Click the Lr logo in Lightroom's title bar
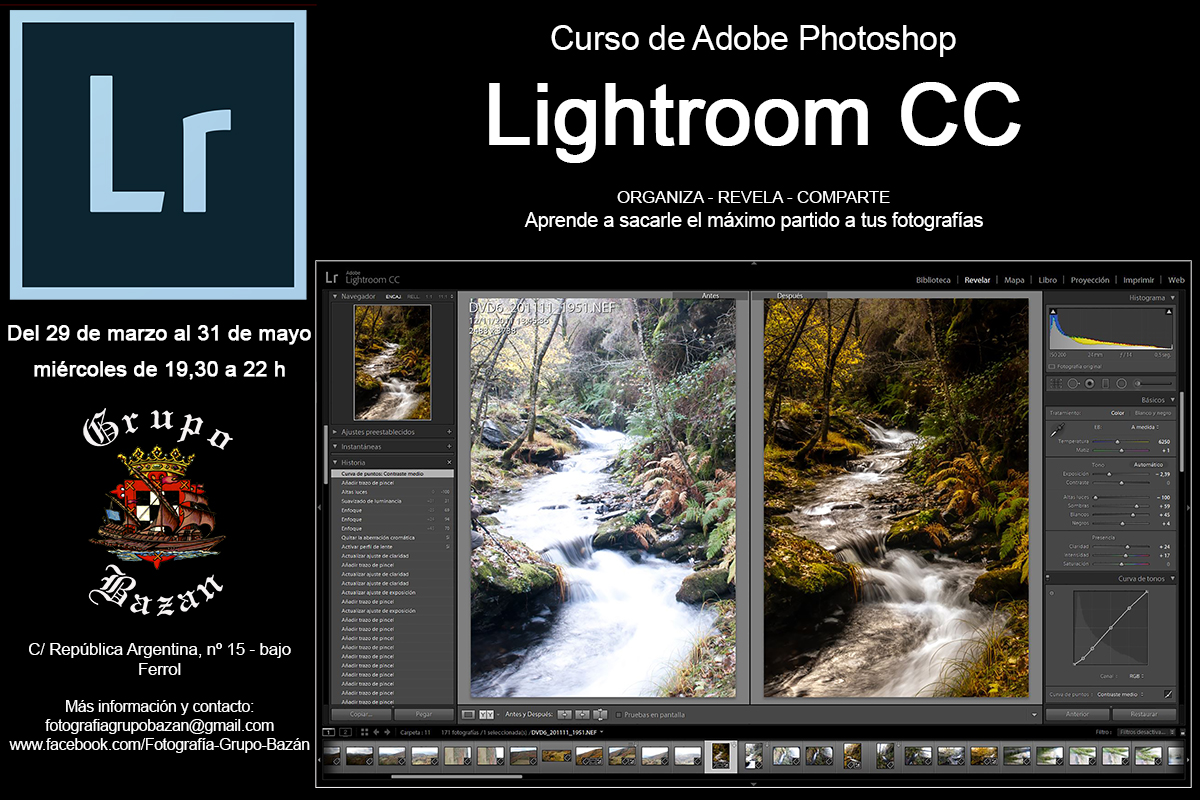The image size is (1200, 800). click(x=331, y=276)
